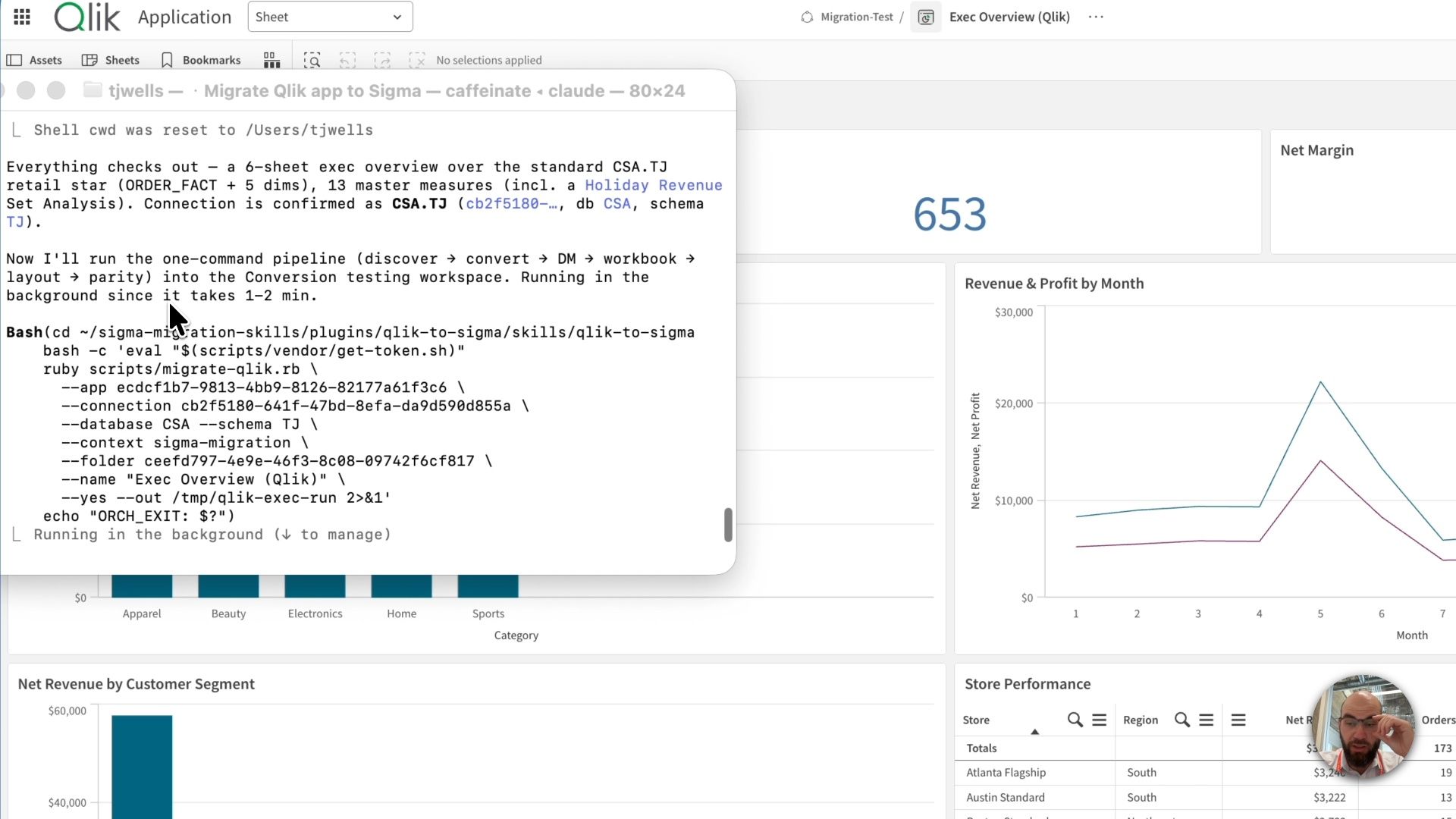The width and height of the screenshot is (1456, 819).
Task: Click the Orders column header
Action: (1438, 720)
